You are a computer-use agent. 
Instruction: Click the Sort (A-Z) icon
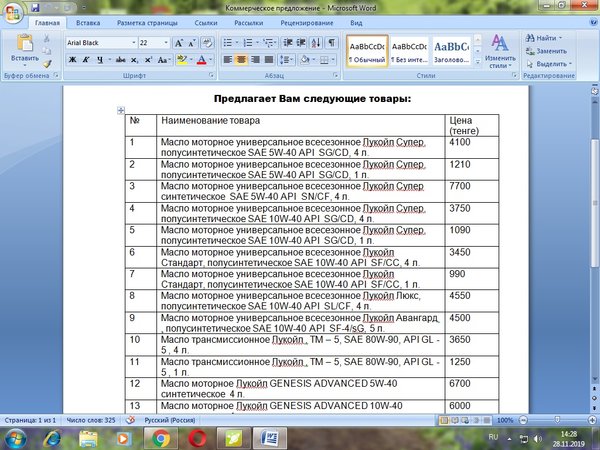click(x=315, y=43)
